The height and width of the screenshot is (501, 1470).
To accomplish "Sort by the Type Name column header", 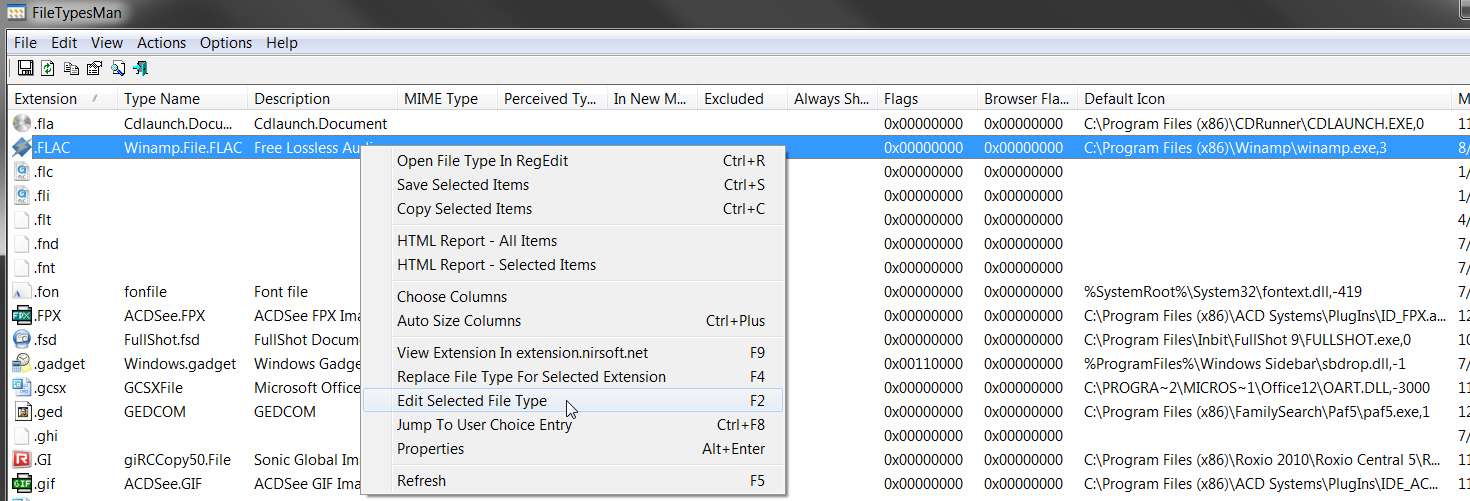I will pyautogui.click(x=182, y=99).
